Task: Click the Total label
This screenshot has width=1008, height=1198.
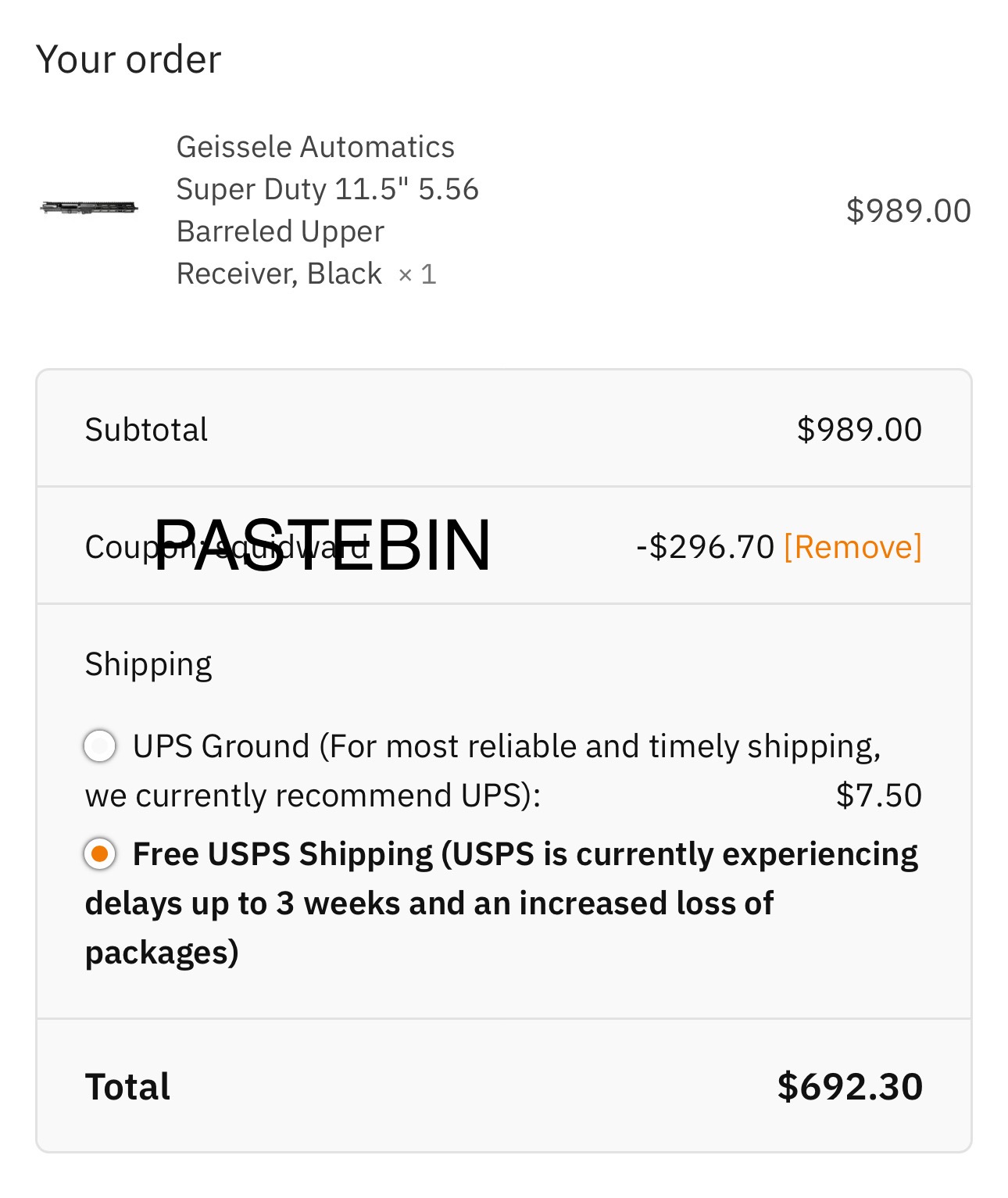Action: tap(127, 1086)
